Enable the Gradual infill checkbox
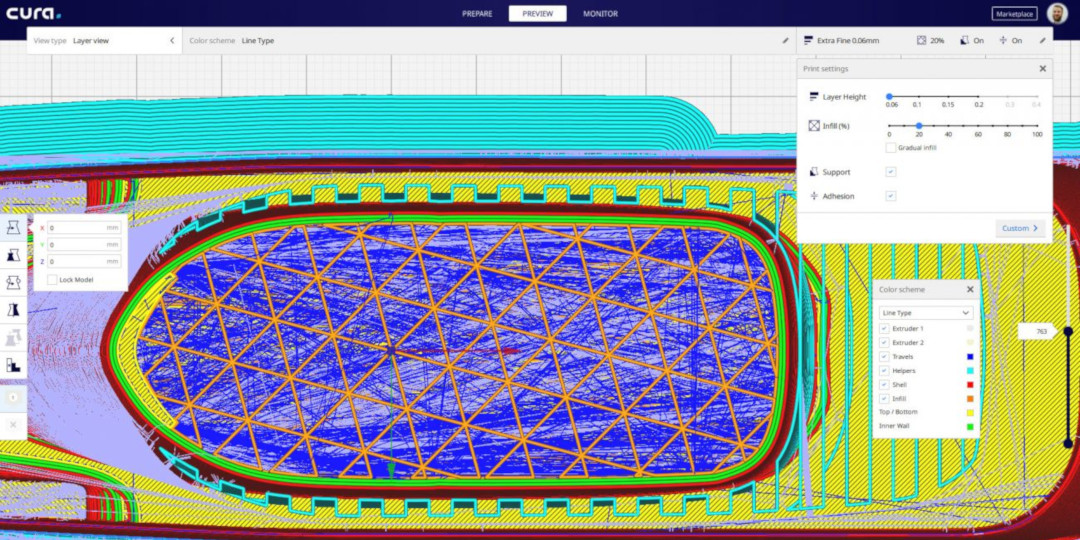Screen dimensions: 1080x540 pos(890,148)
